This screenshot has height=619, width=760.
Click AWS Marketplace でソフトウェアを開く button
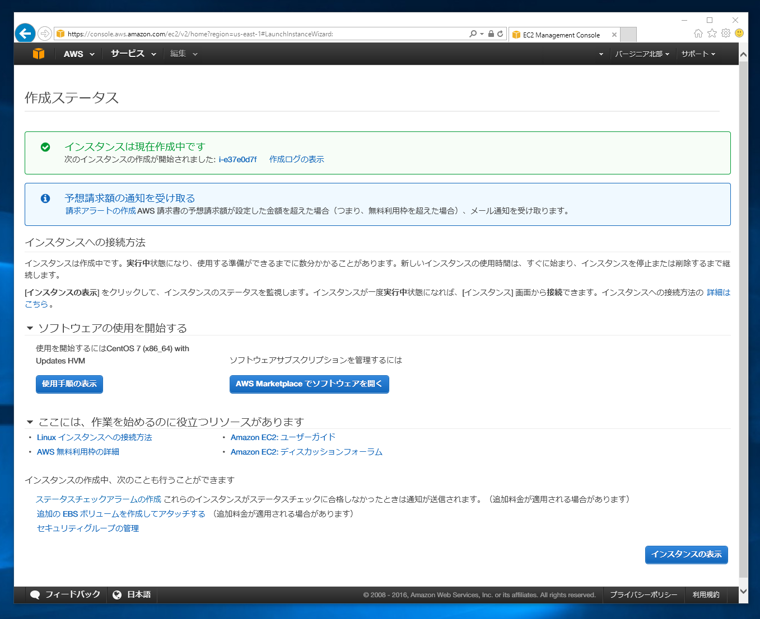(309, 384)
